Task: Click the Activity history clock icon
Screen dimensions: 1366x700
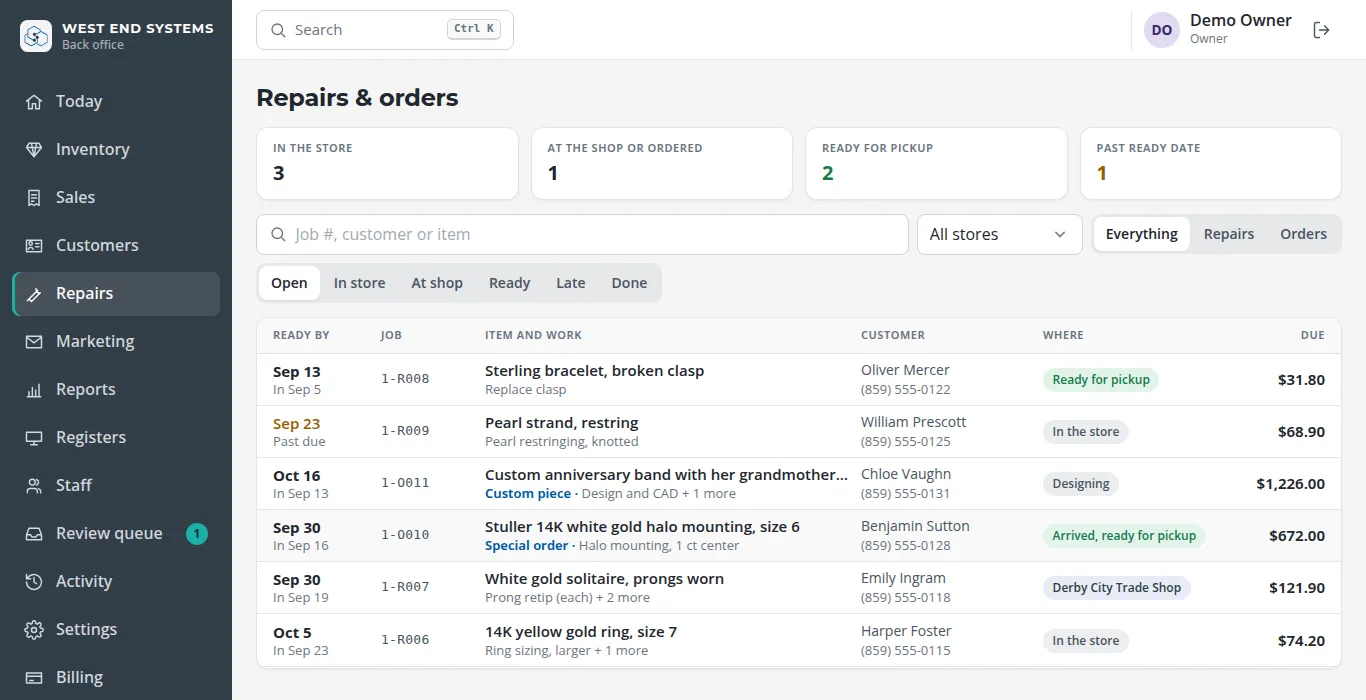Action: [34, 581]
